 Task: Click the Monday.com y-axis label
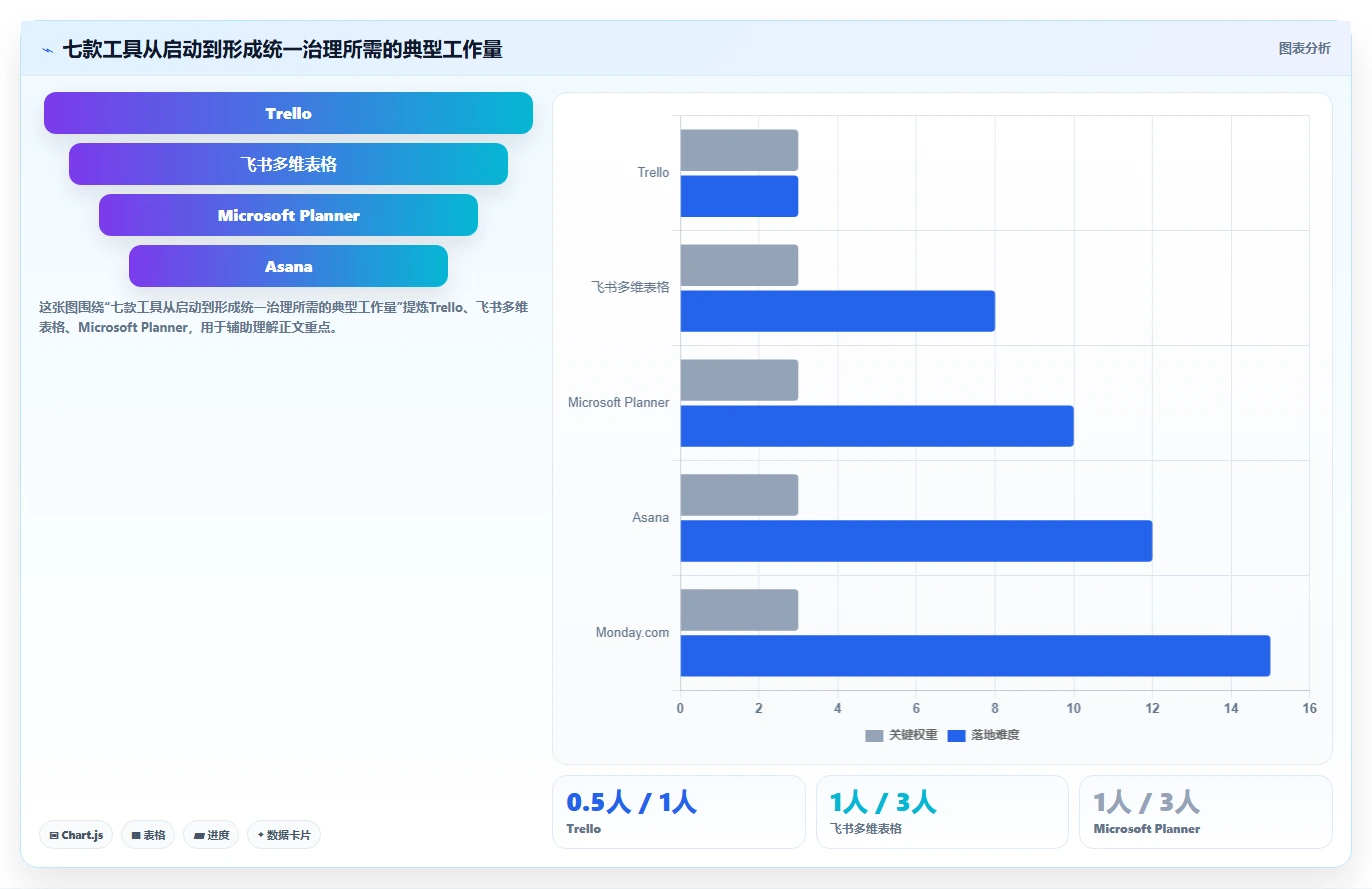click(632, 633)
